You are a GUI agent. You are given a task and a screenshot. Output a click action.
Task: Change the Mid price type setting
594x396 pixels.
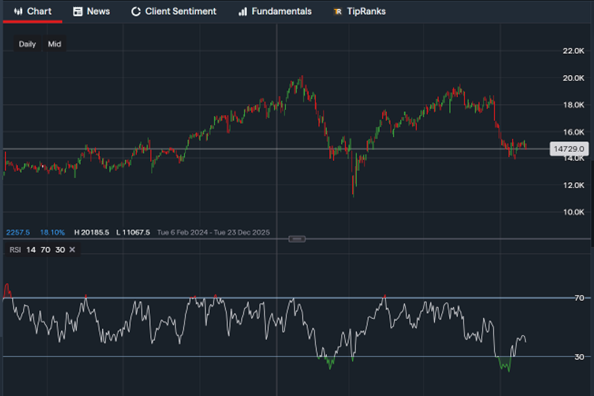coord(54,44)
